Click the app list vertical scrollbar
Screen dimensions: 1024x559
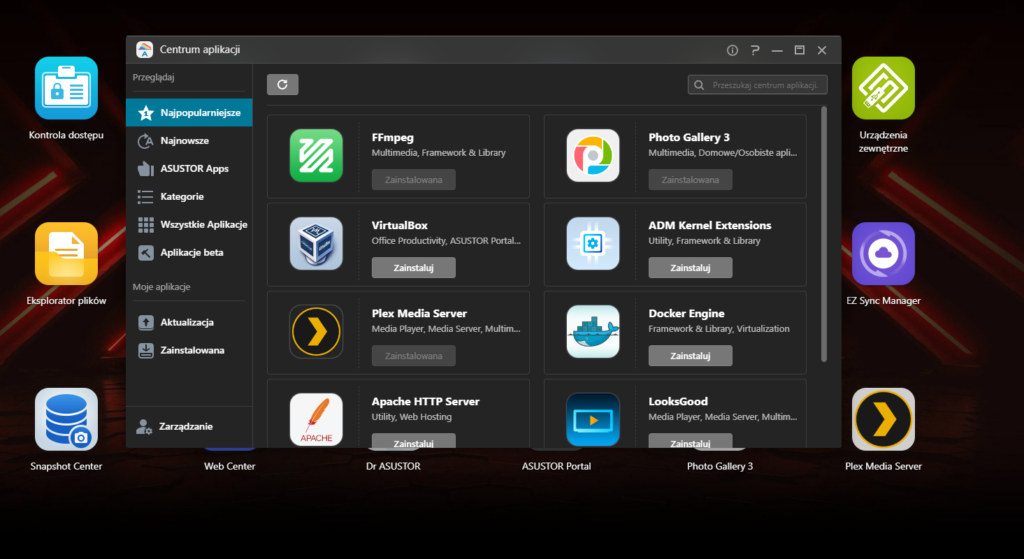(824, 234)
